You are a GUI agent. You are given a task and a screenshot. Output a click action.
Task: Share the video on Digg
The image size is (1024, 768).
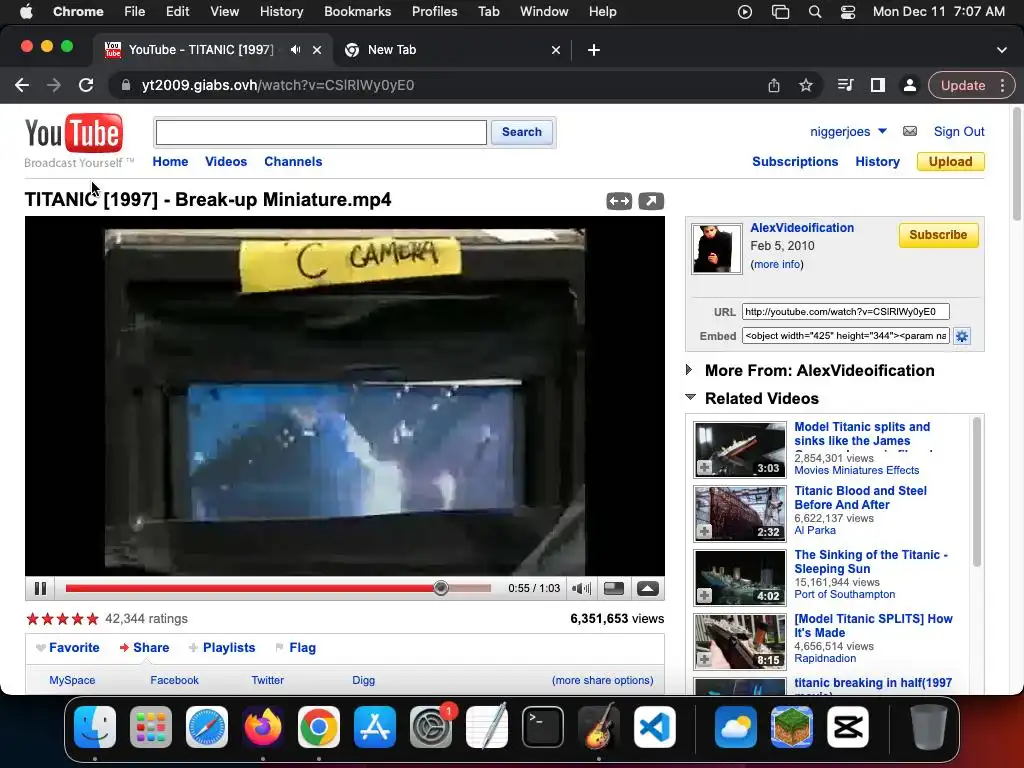[364, 680]
